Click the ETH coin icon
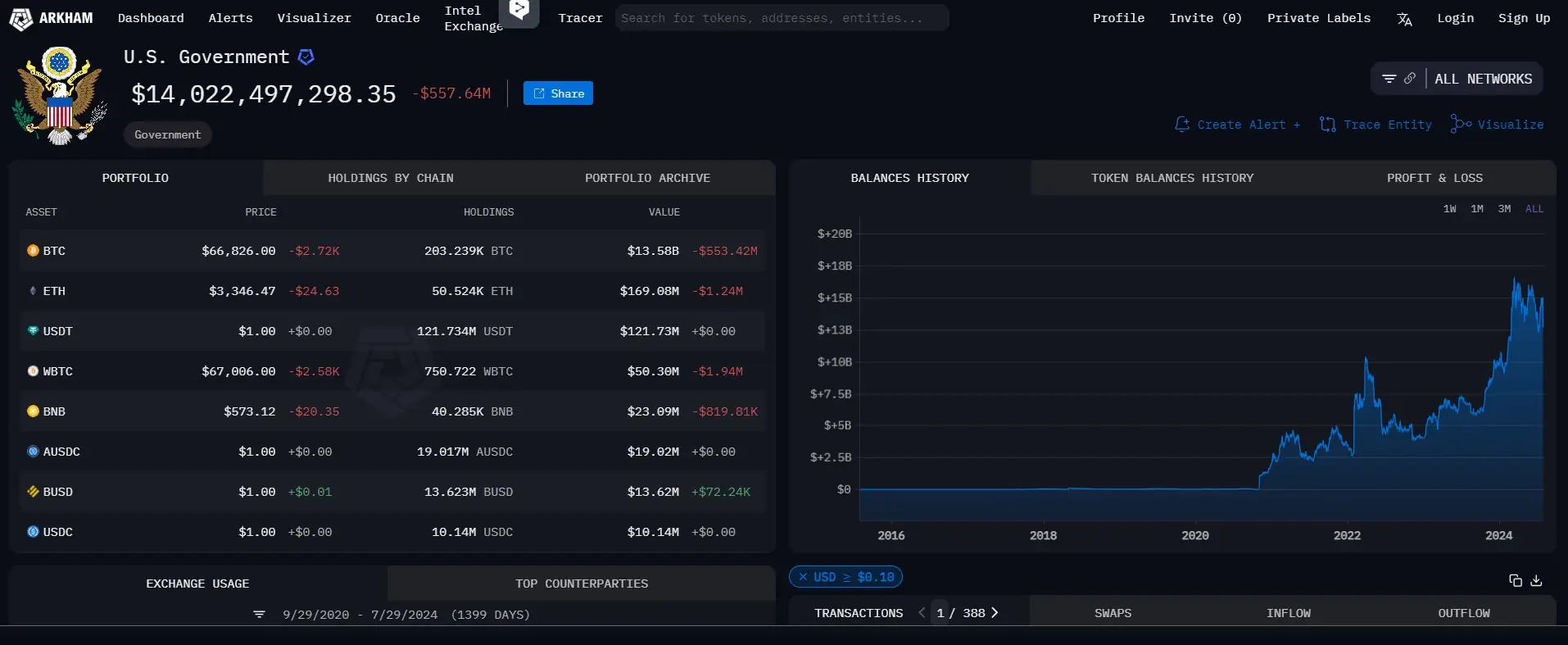 click(x=33, y=291)
